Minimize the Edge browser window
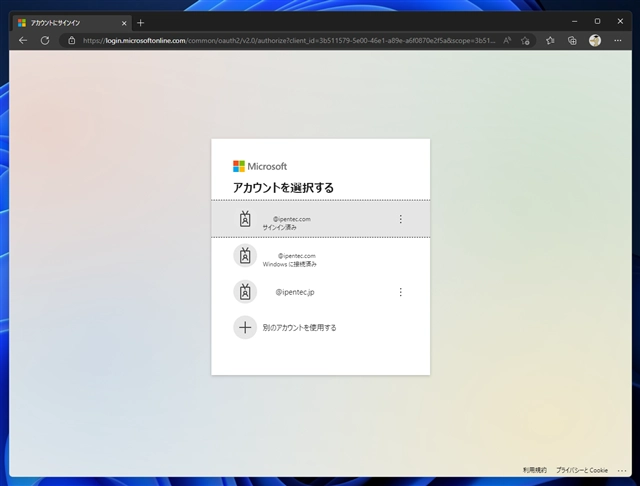This screenshot has width=640, height=486. pyautogui.click(x=574, y=21)
